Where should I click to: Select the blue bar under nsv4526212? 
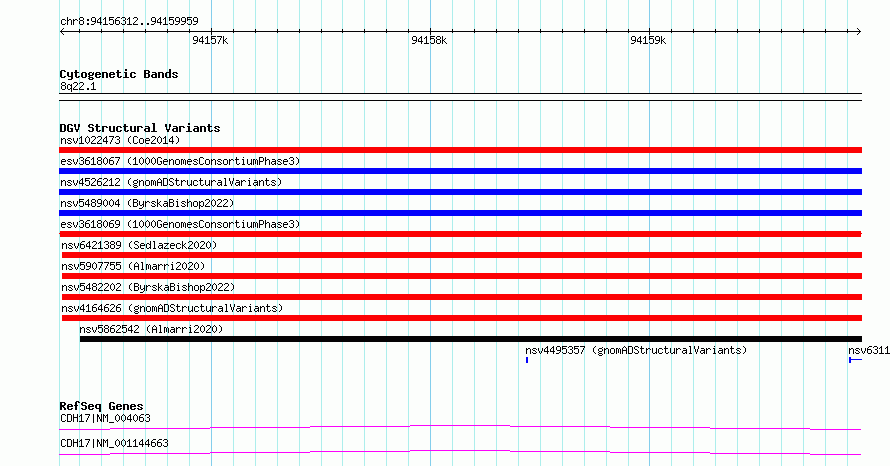click(460, 192)
